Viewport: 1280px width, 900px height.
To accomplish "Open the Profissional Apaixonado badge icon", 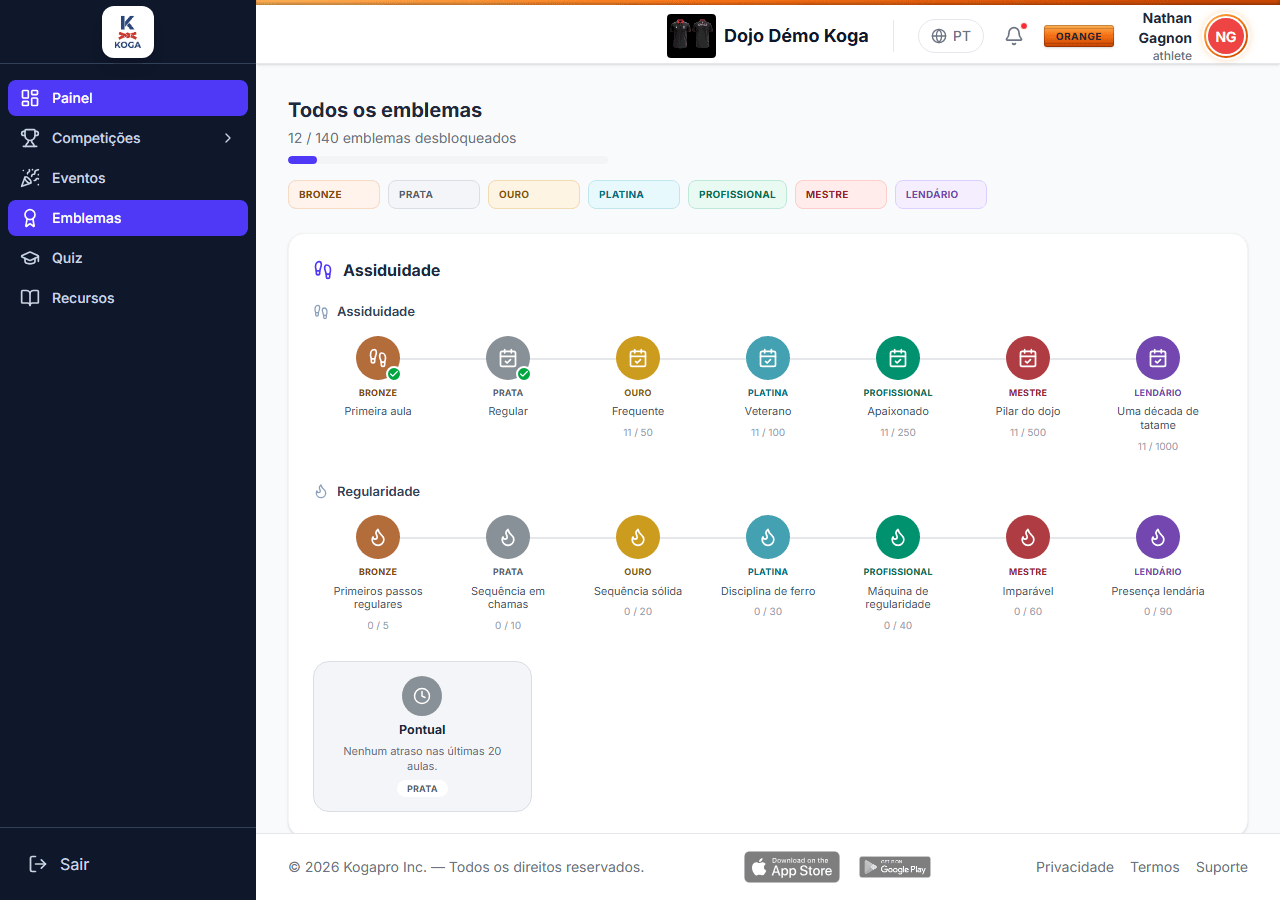I will click(898, 358).
